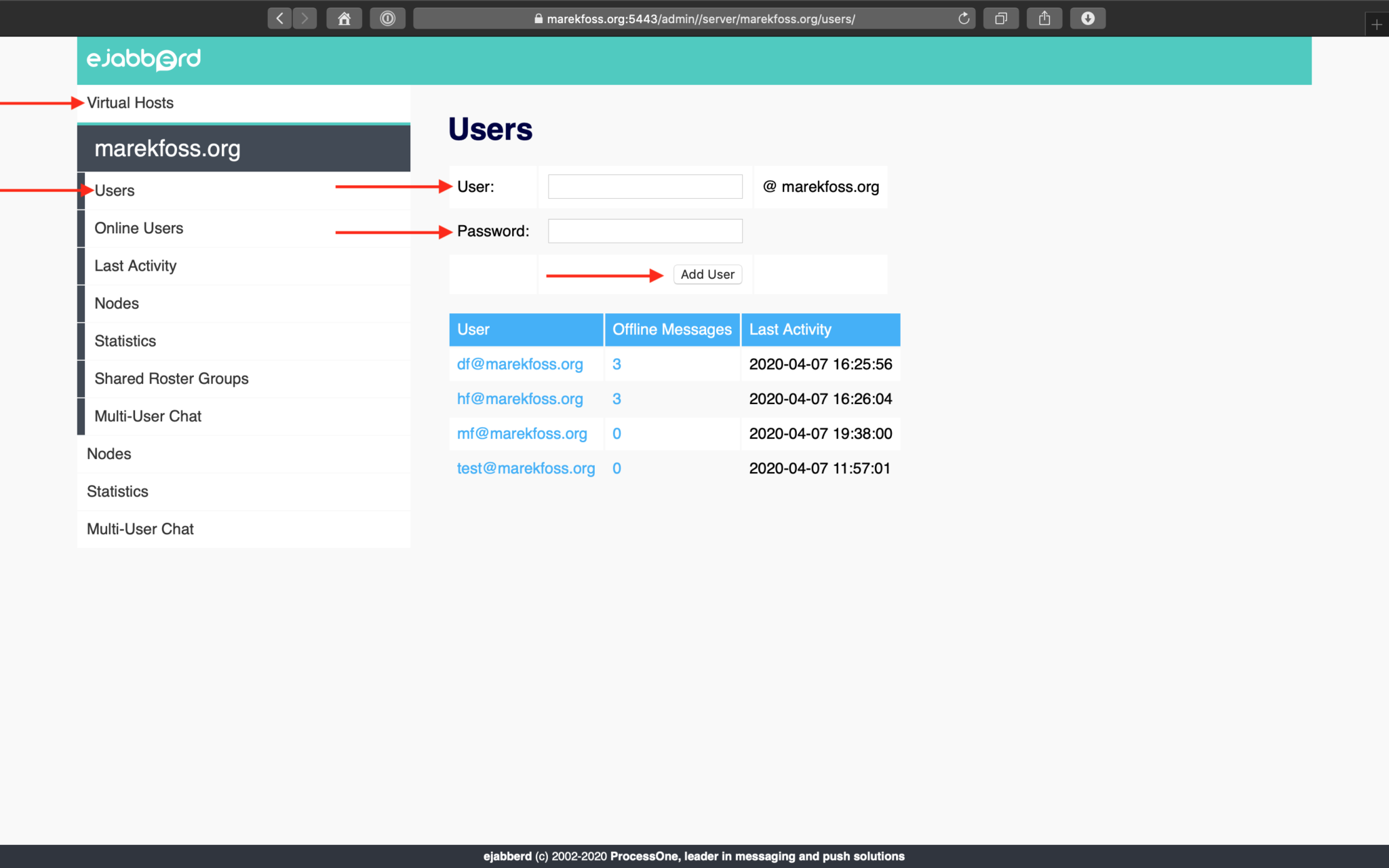Click the Password input field
The image size is (1389, 868).
[x=644, y=231]
